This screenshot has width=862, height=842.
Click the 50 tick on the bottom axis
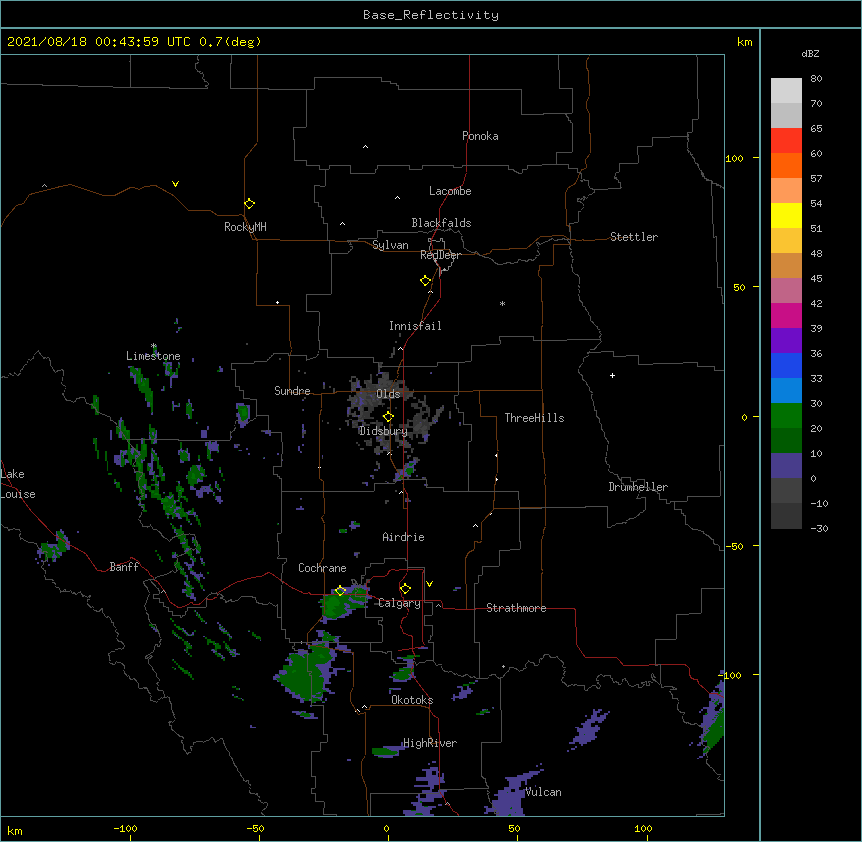[x=514, y=828]
